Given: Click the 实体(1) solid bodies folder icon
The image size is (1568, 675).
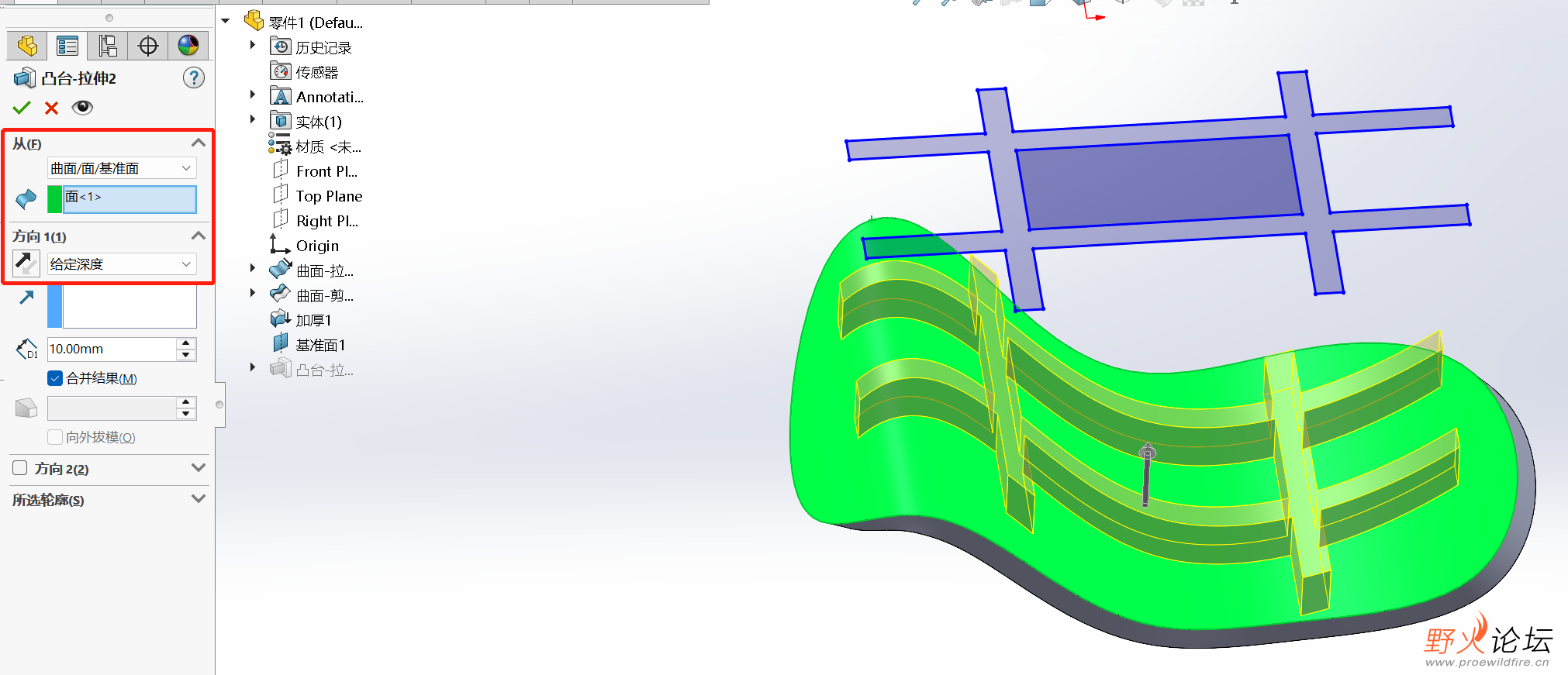Looking at the screenshot, I should click(280, 121).
